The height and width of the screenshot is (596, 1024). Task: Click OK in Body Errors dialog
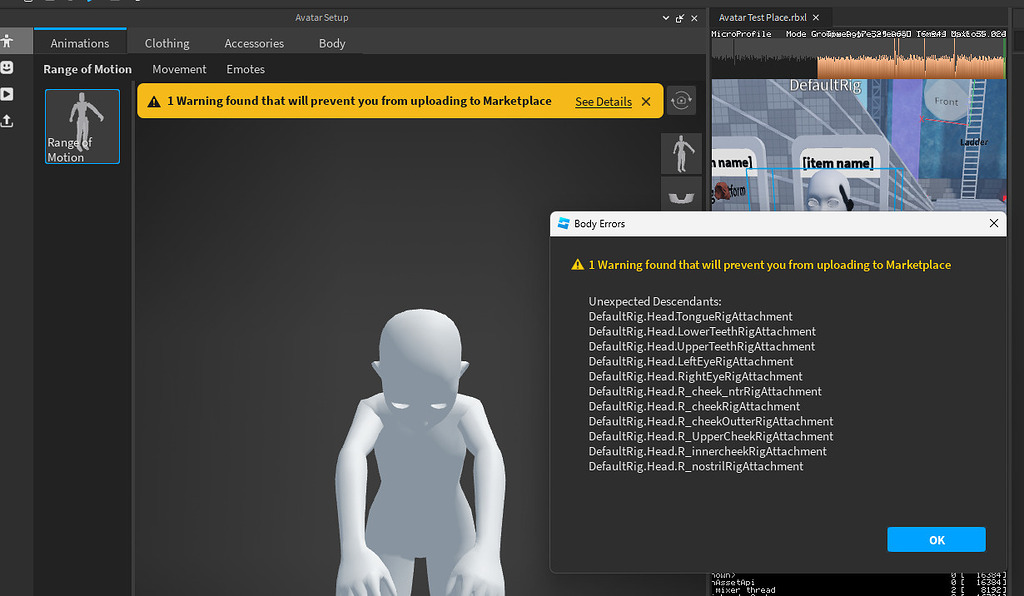tap(936, 540)
